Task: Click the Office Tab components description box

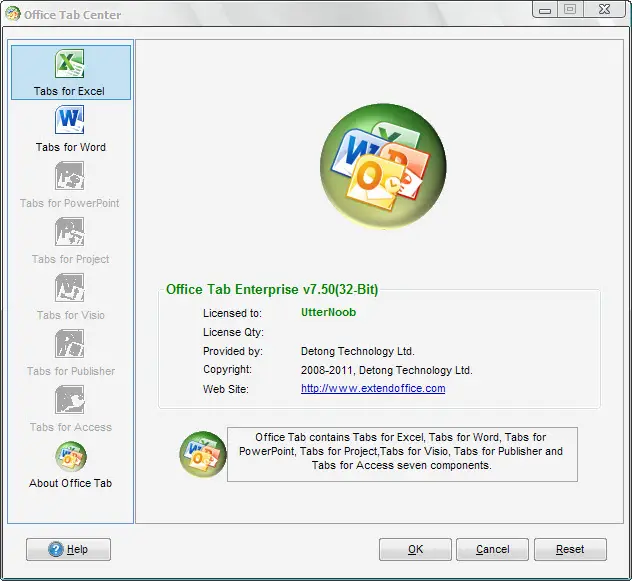Action: (402, 454)
